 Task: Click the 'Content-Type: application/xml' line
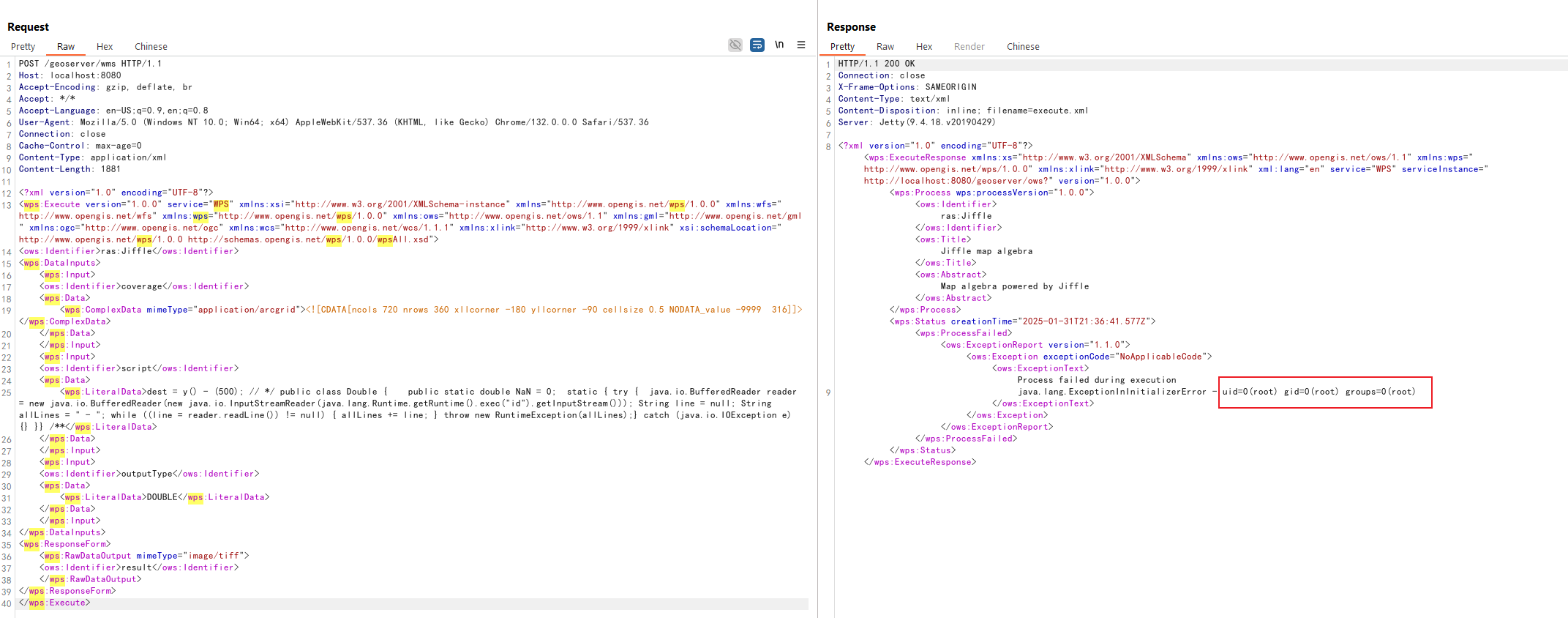[93, 157]
